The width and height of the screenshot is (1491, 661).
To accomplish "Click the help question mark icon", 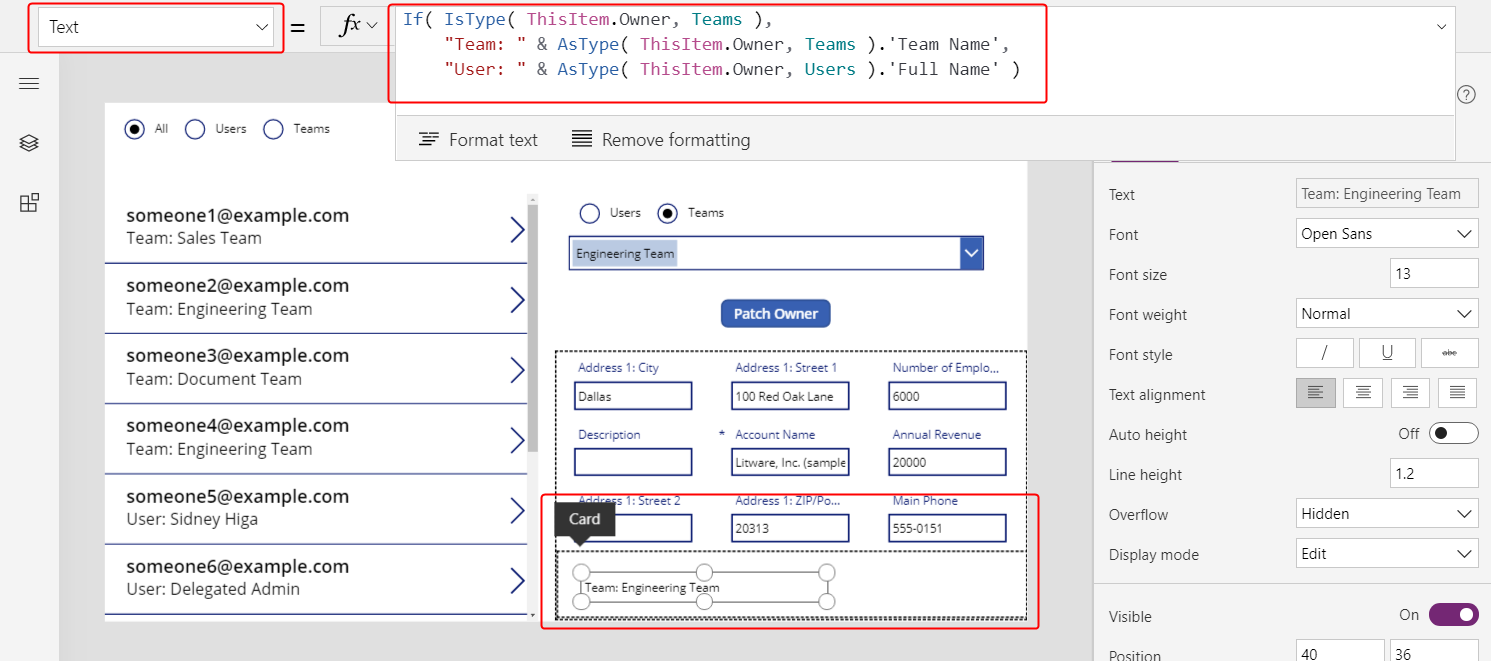I will (1466, 95).
